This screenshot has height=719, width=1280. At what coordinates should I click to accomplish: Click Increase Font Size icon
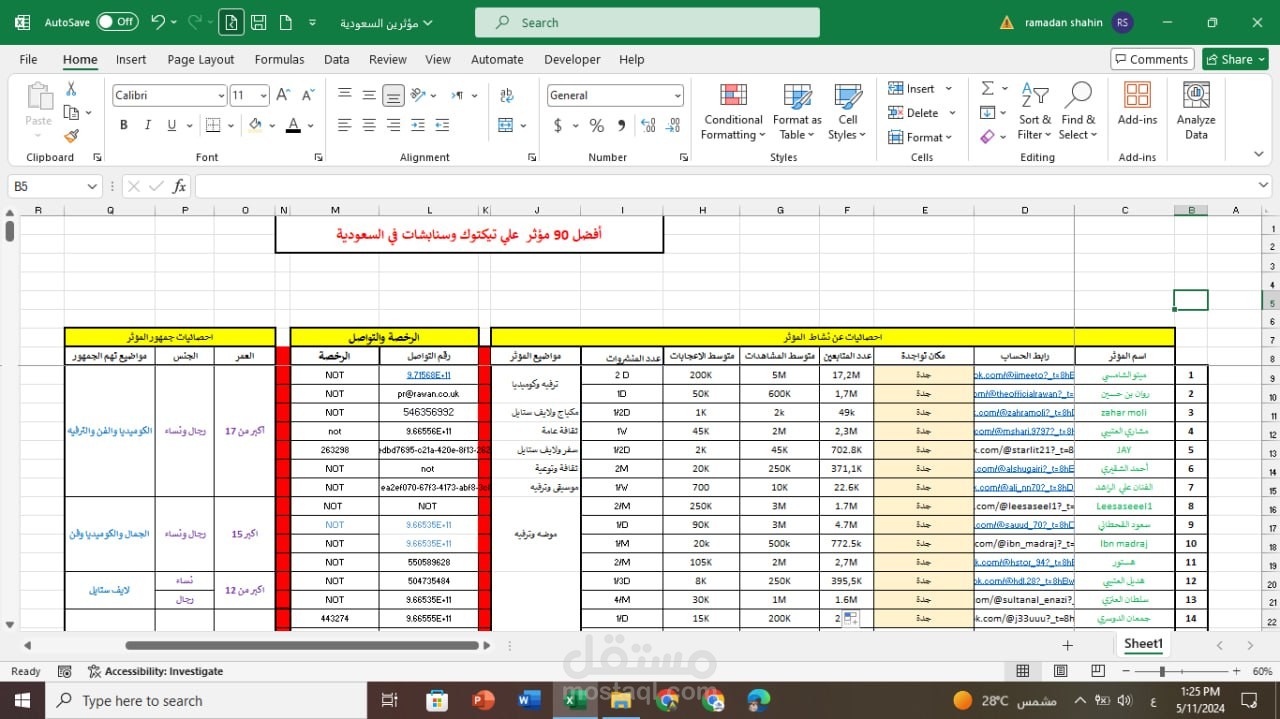[284, 96]
